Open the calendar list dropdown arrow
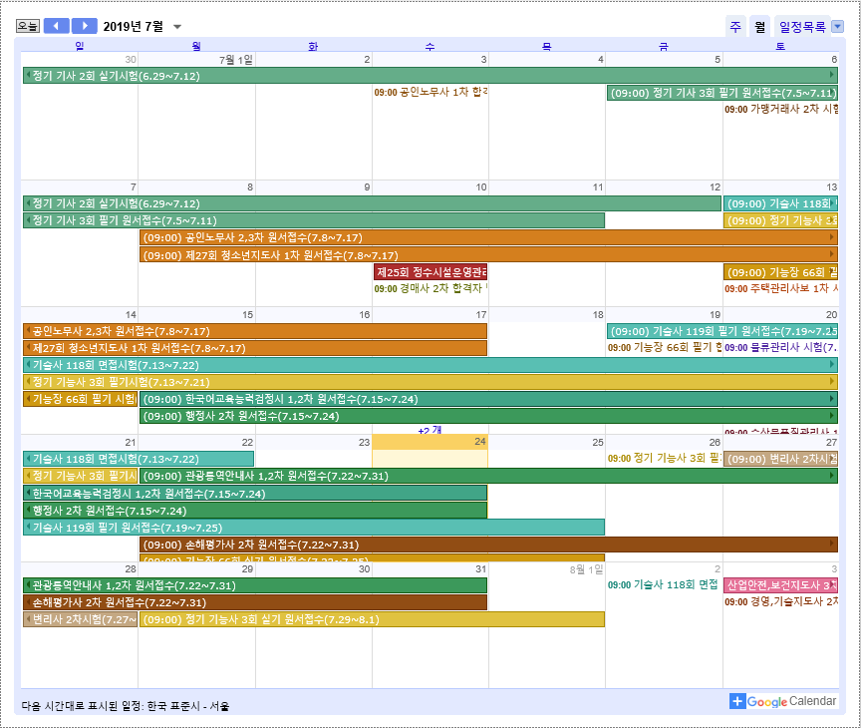 click(837, 27)
